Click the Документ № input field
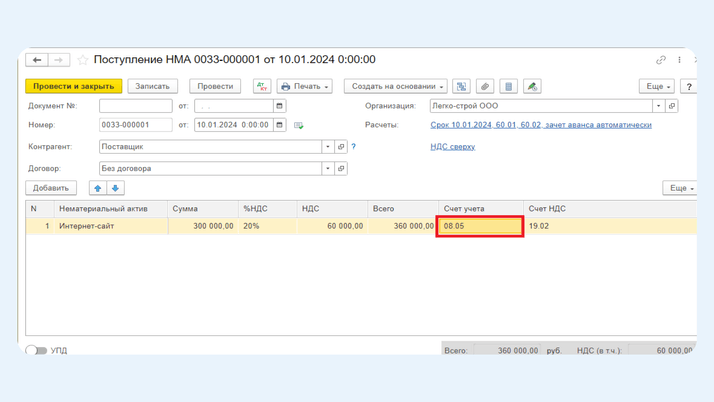The height and width of the screenshot is (402, 714). [136, 106]
